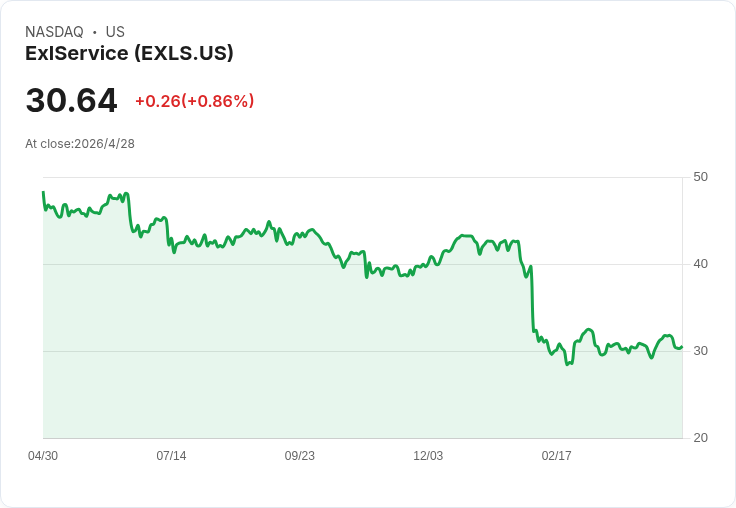Open the ExlService (EXLS.US) title

(x=129, y=53)
